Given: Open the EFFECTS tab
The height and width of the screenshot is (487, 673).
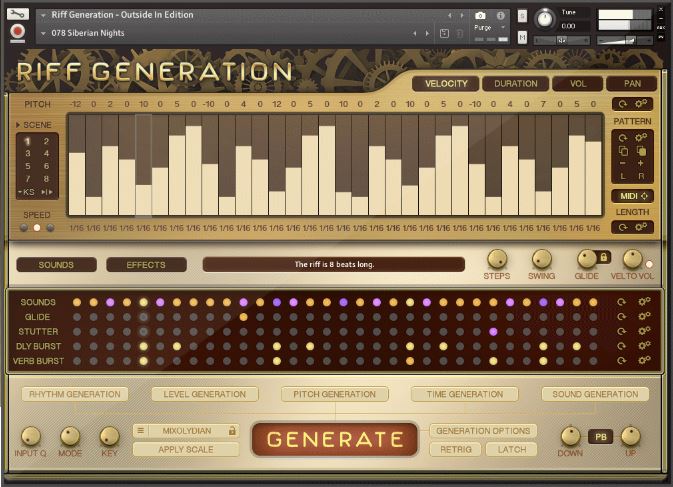Looking at the screenshot, I should tap(146, 265).
